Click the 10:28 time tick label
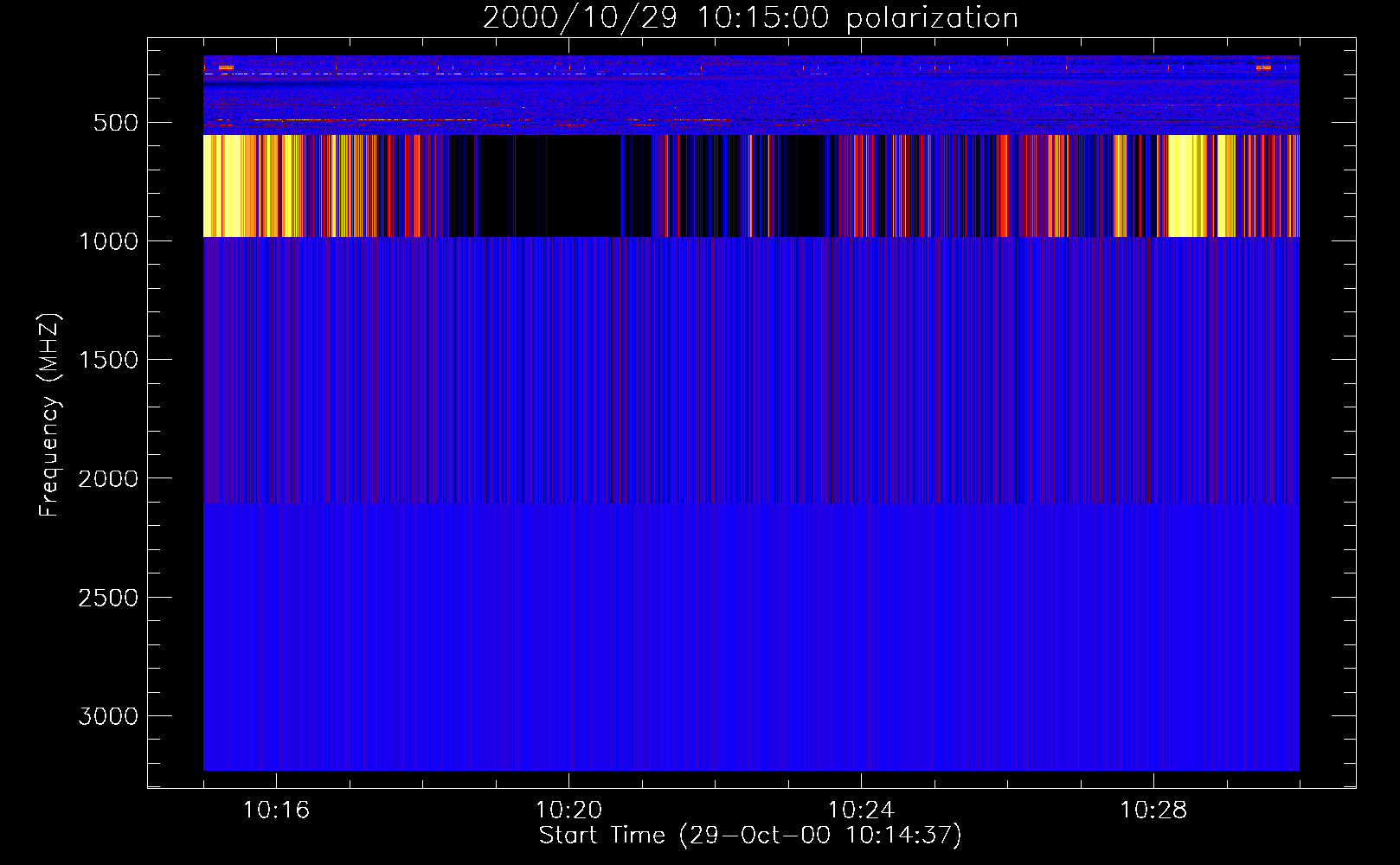Screen dimensions: 1400x865 click(x=1153, y=811)
